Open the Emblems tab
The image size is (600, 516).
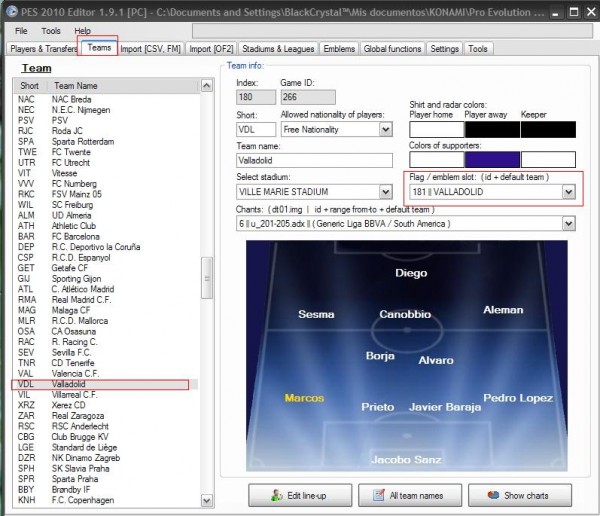(339, 49)
